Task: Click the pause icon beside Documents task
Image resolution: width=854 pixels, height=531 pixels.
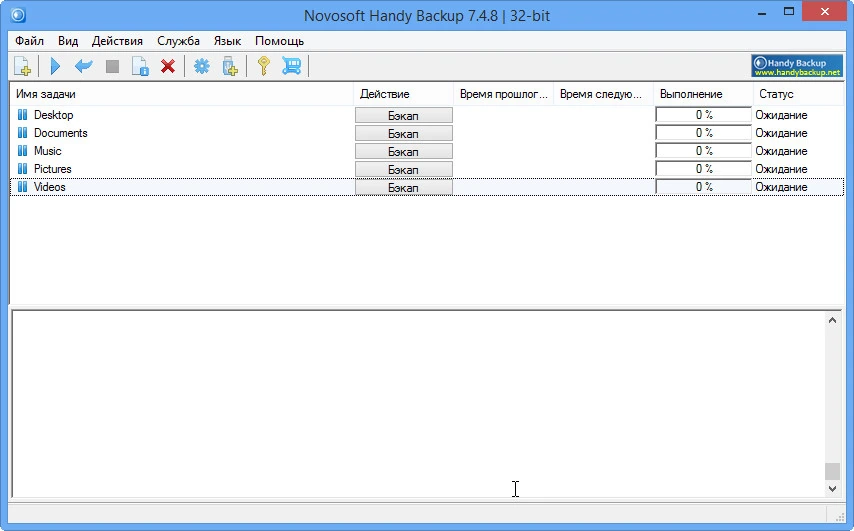Action: pyautogui.click(x=22, y=132)
